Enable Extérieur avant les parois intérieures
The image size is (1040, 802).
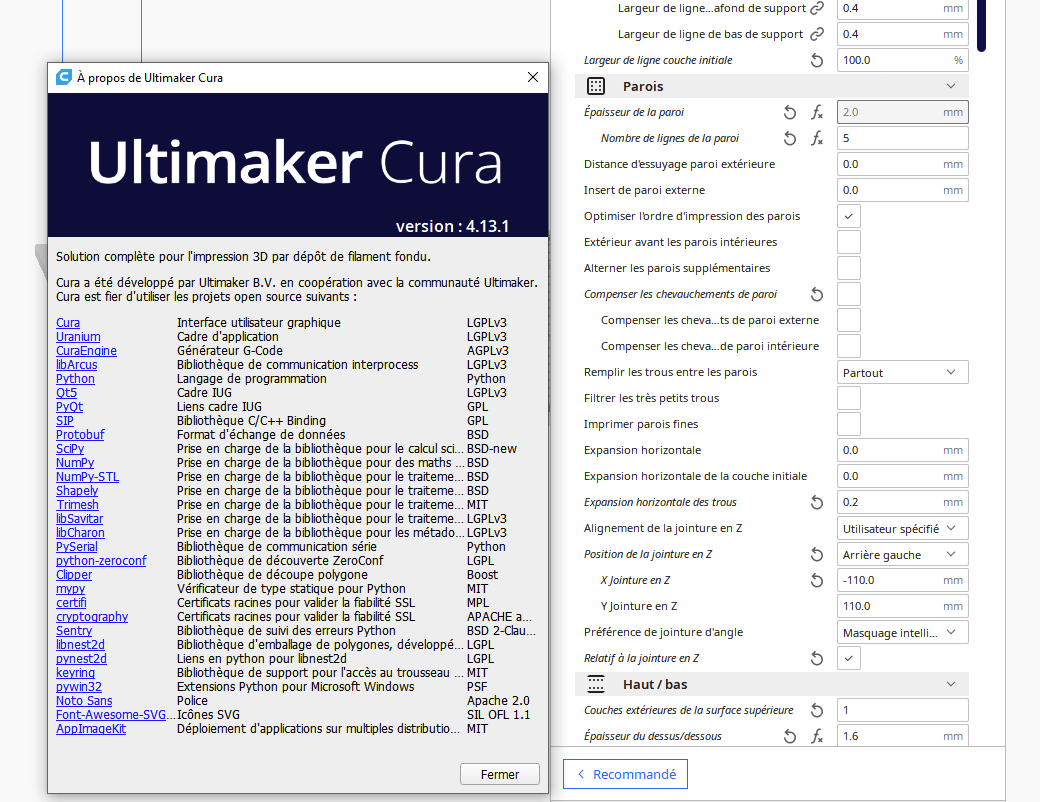[848, 242]
